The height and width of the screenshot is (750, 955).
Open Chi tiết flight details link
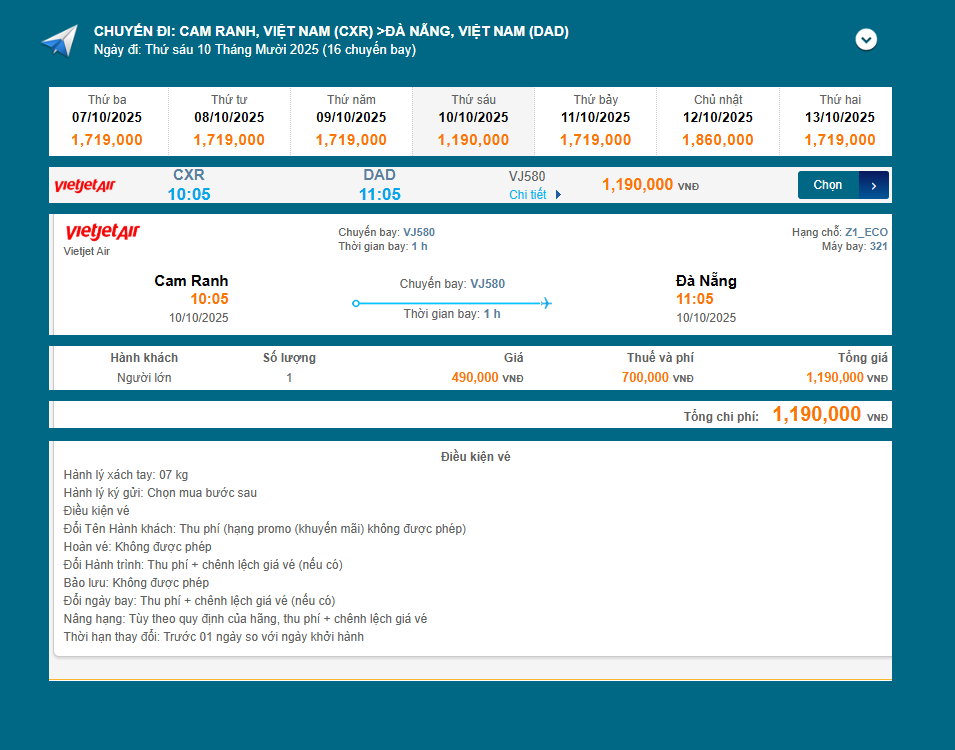pyautogui.click(x=527, y=195)
